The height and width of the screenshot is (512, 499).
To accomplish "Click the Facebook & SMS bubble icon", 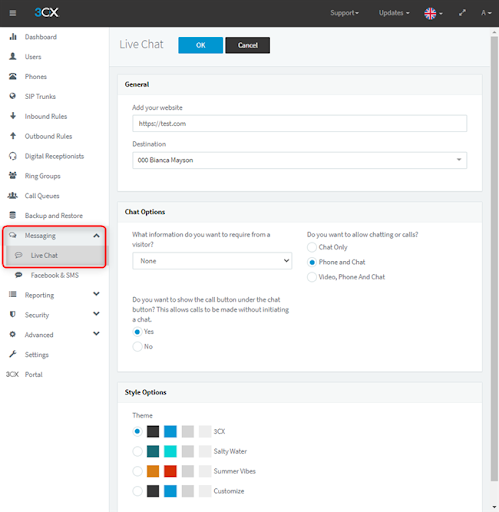I will coord(19,275).
